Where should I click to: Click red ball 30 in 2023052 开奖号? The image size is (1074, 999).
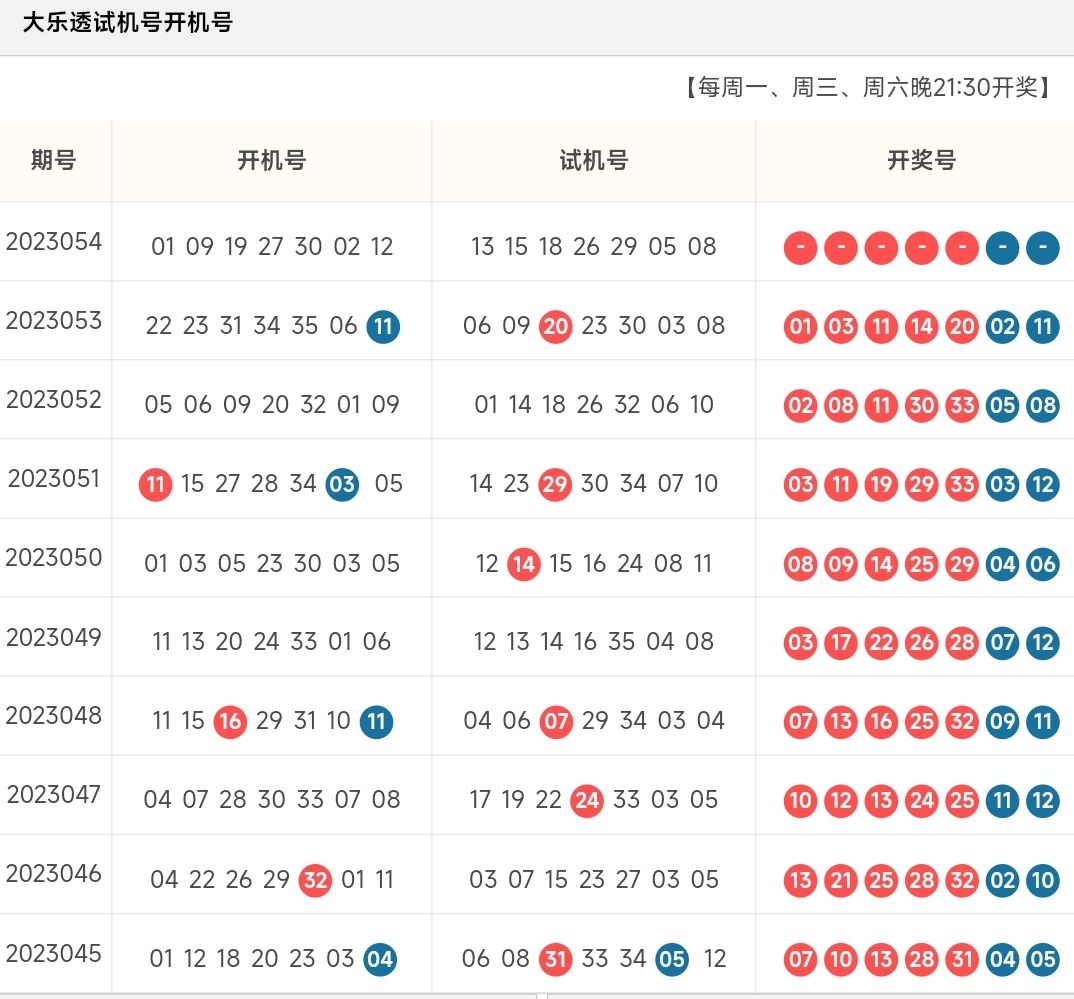[921, 405]
